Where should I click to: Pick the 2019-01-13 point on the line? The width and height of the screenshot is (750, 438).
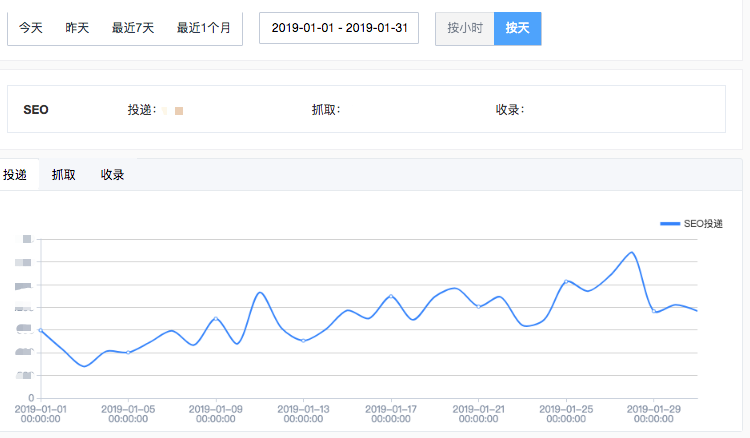coord(303,341)
